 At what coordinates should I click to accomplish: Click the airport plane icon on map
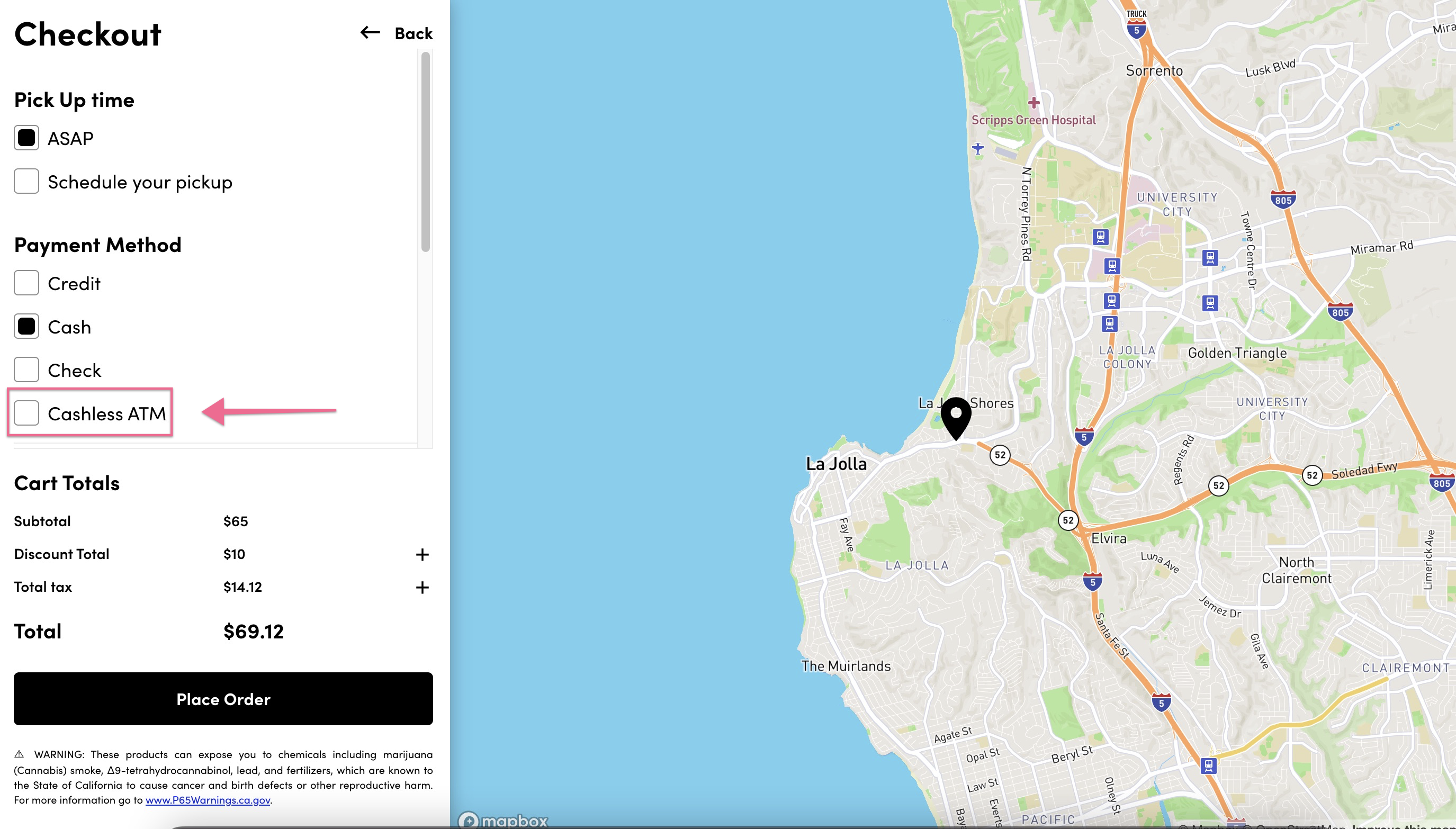[978, 149]
